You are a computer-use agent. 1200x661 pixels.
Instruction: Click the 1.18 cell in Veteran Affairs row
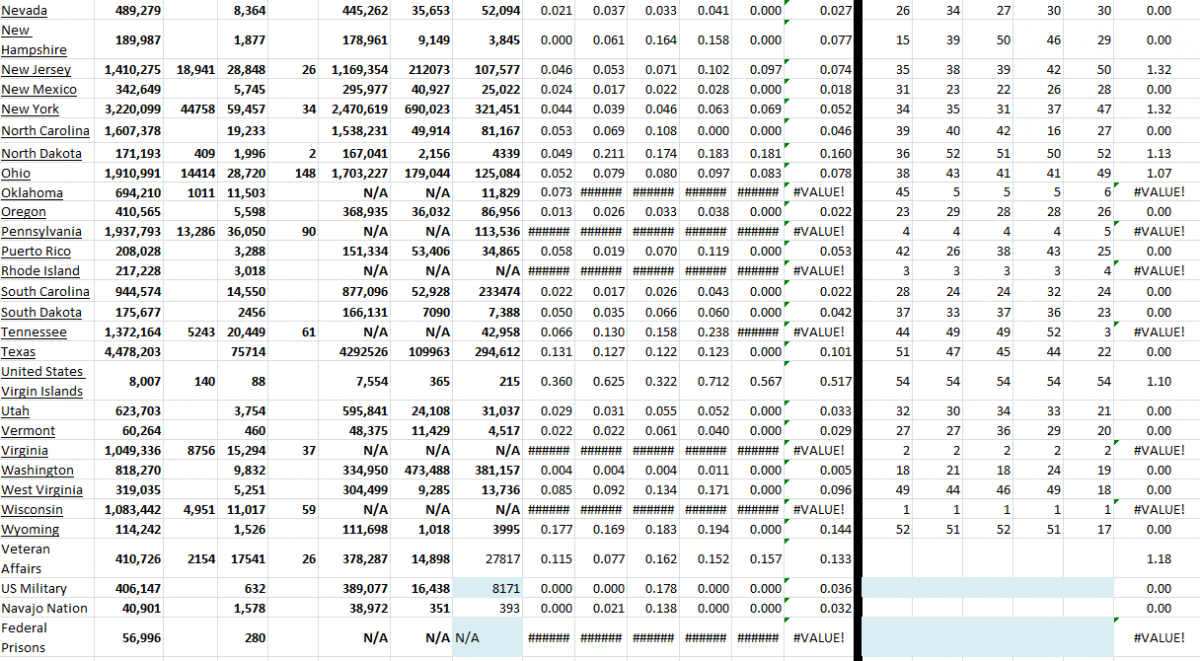pyautogui.click(x=1156, y=558)
